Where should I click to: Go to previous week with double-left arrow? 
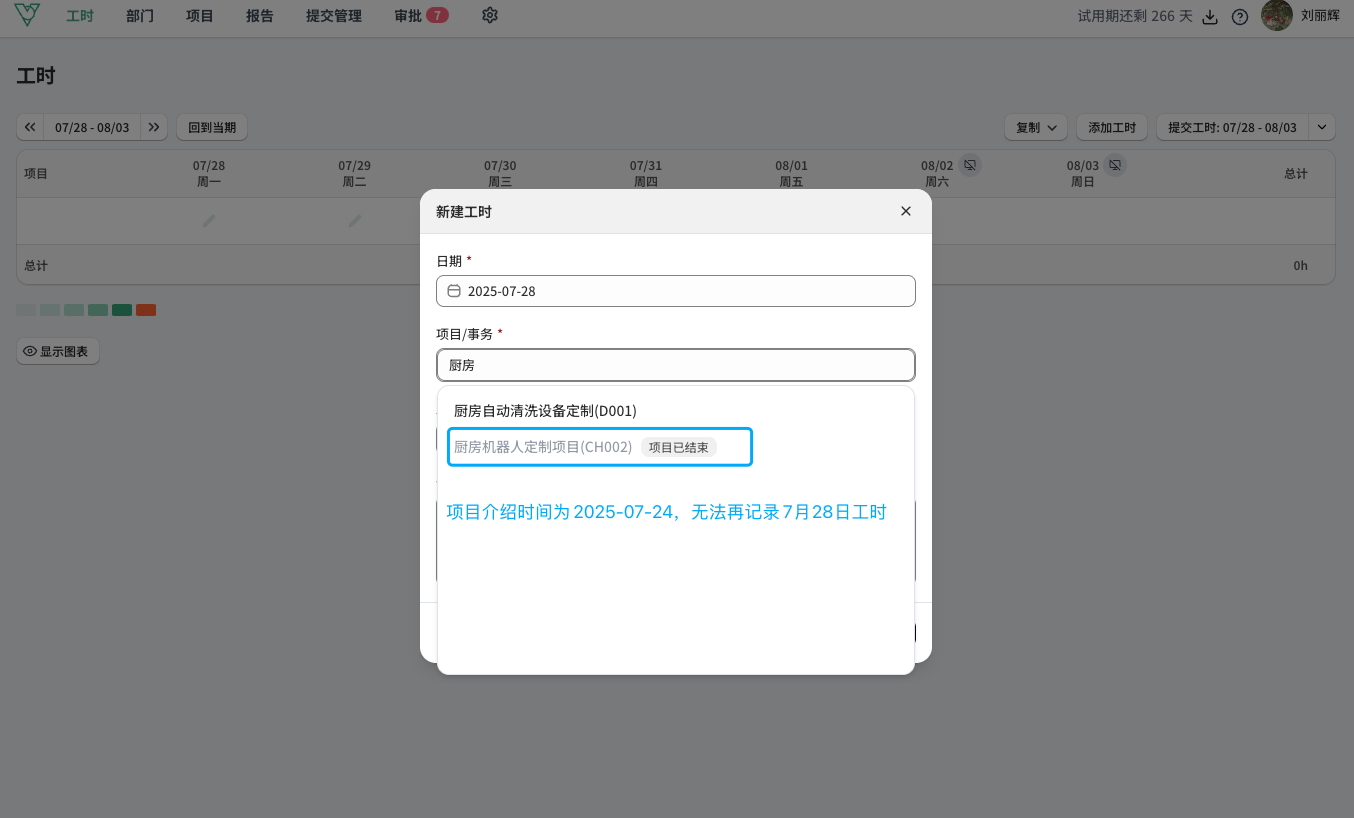(x=30, y=127)
